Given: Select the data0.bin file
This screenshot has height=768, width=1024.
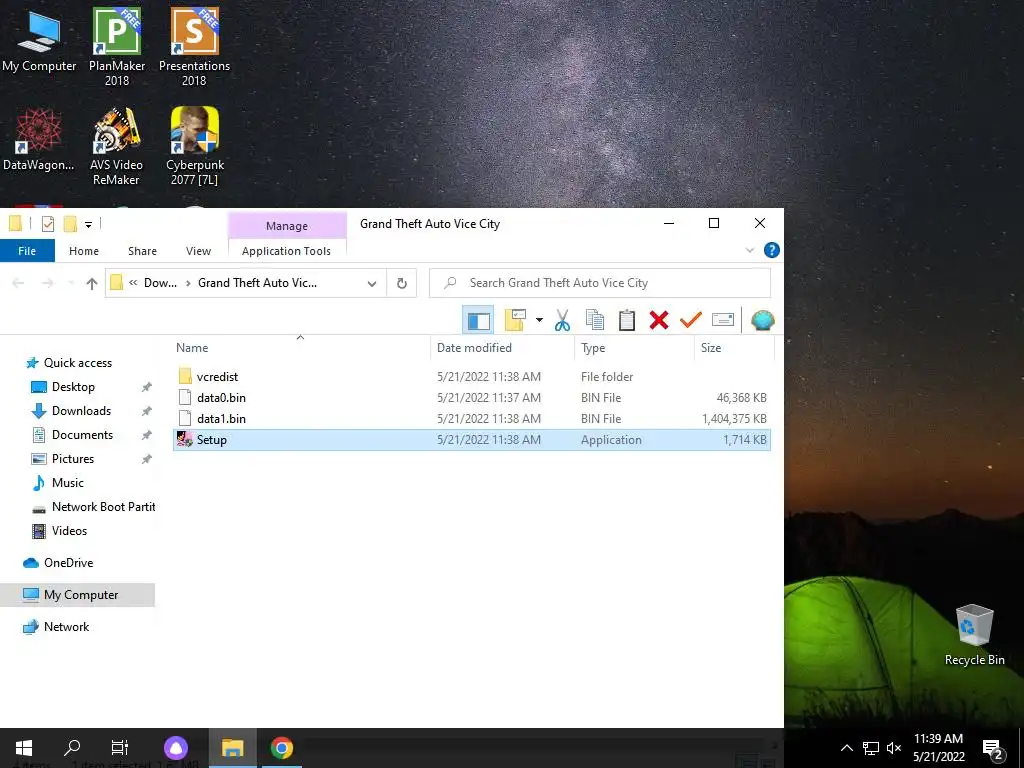Looking at the screenshot, I should coord(472,398).
